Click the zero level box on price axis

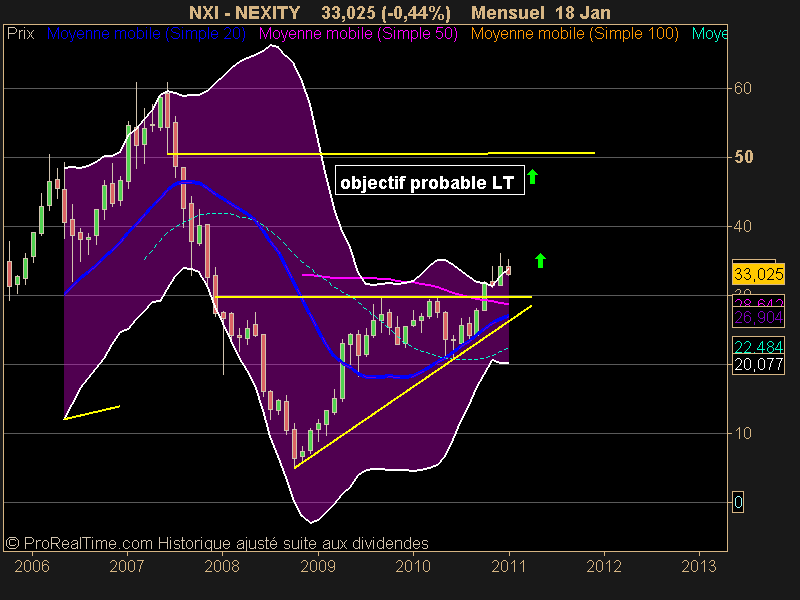(738, 502)
